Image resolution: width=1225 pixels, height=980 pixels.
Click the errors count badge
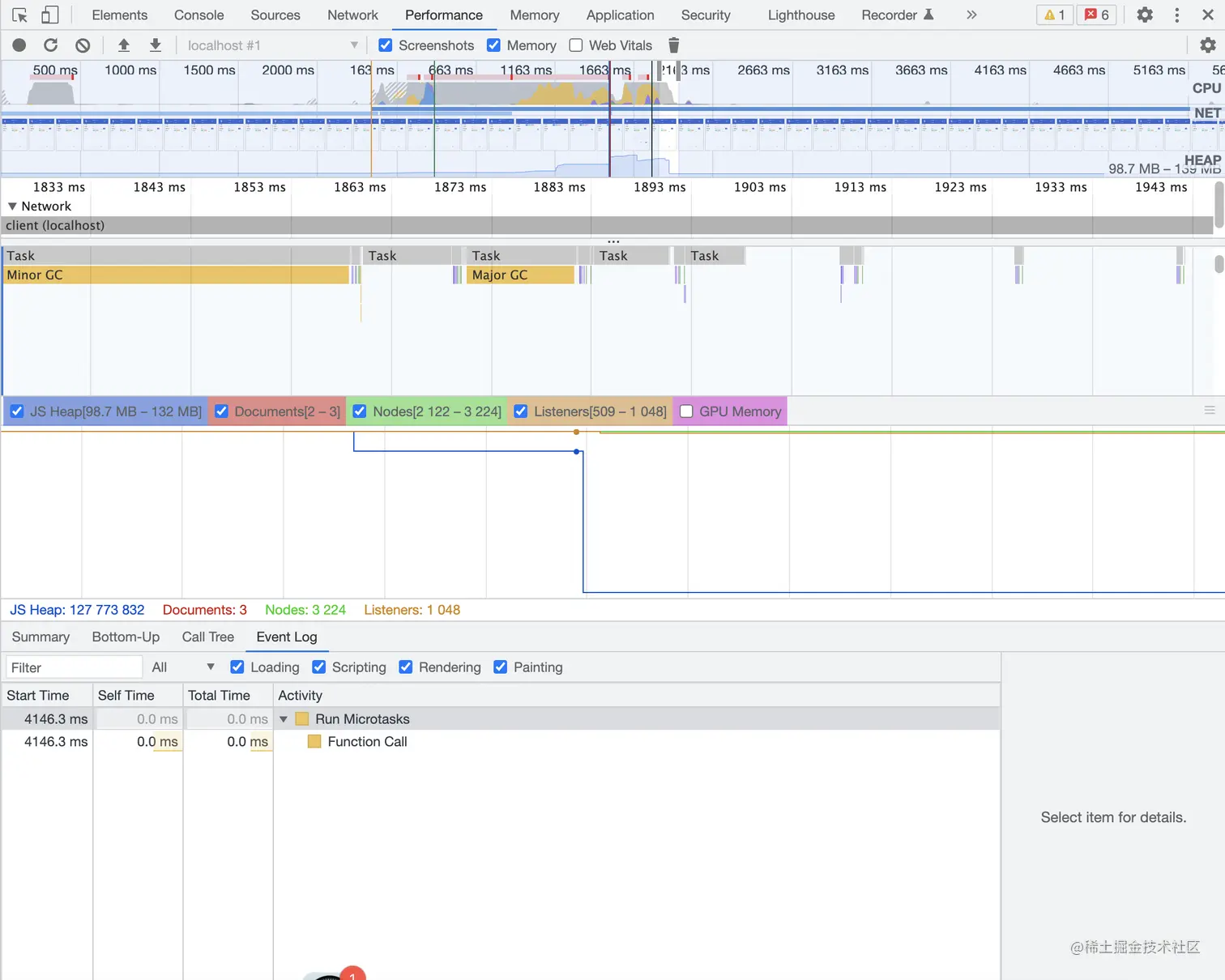click(1097, 15)
